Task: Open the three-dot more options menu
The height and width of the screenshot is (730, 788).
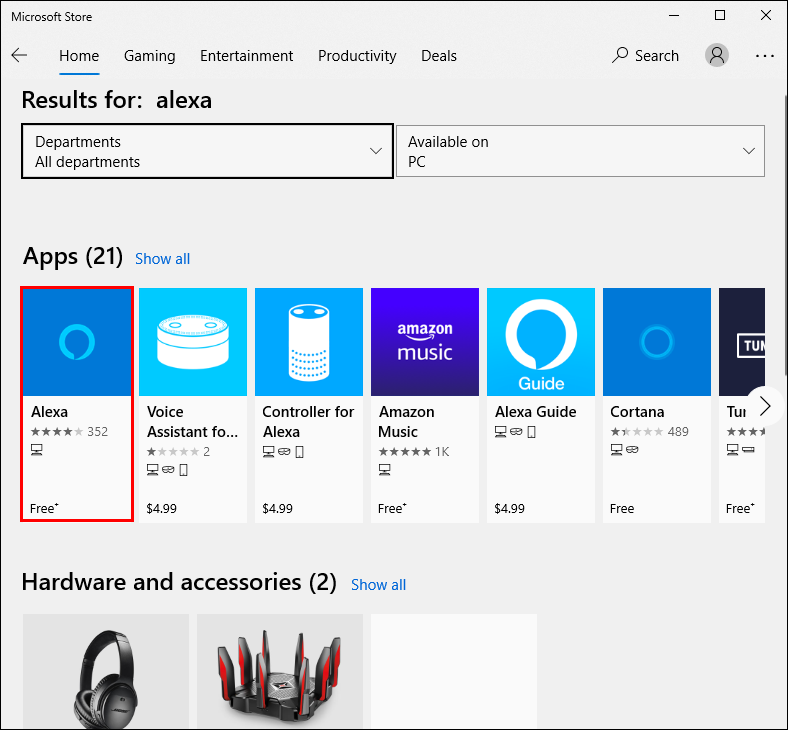Action: (x=765, y=56)
